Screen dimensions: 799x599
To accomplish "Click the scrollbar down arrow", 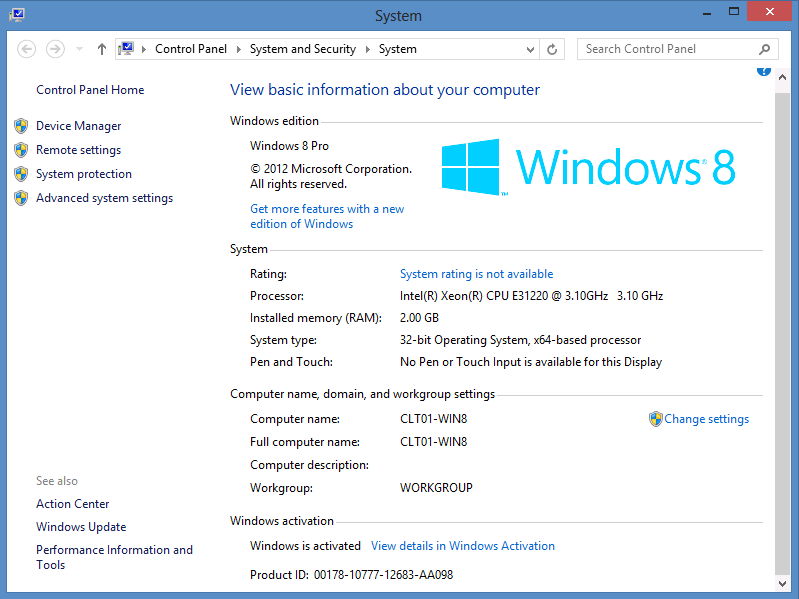I will (x=782, y=583).
